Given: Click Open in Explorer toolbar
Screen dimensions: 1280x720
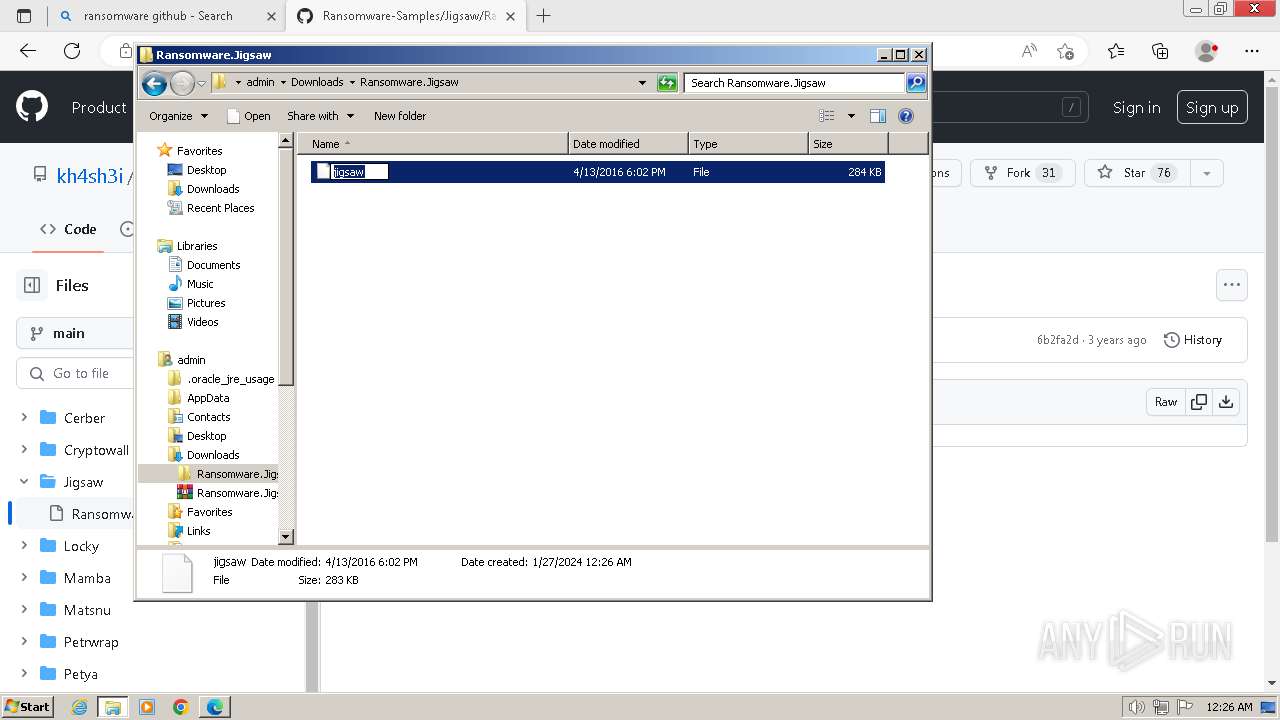Looking at the screenshot, I should (x=249, y=116).
